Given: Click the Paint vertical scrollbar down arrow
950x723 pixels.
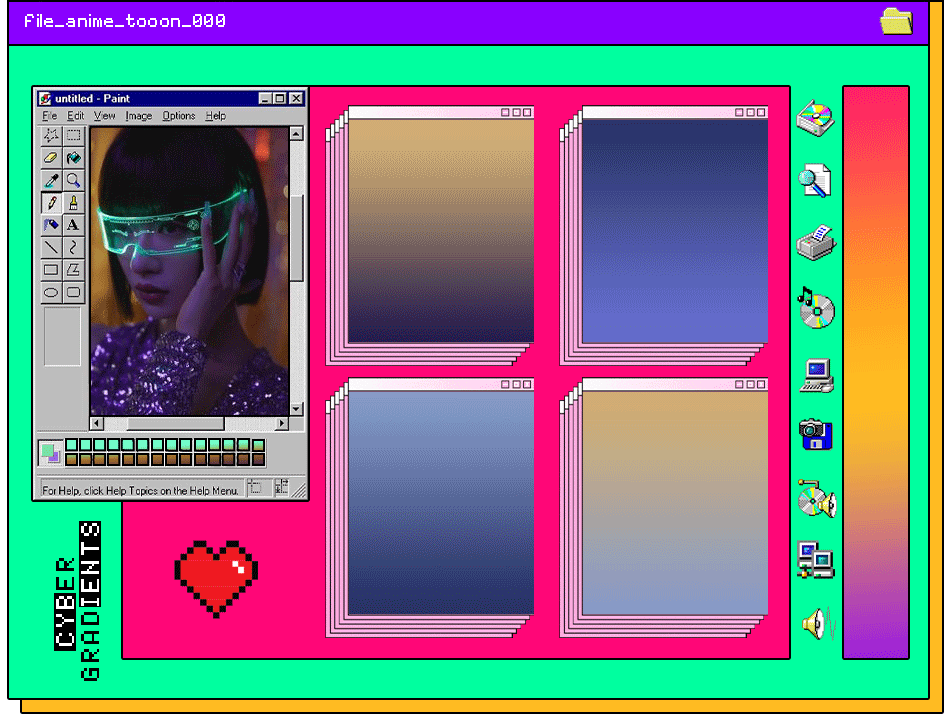Looking at the screenshot, I should (296, 408).
